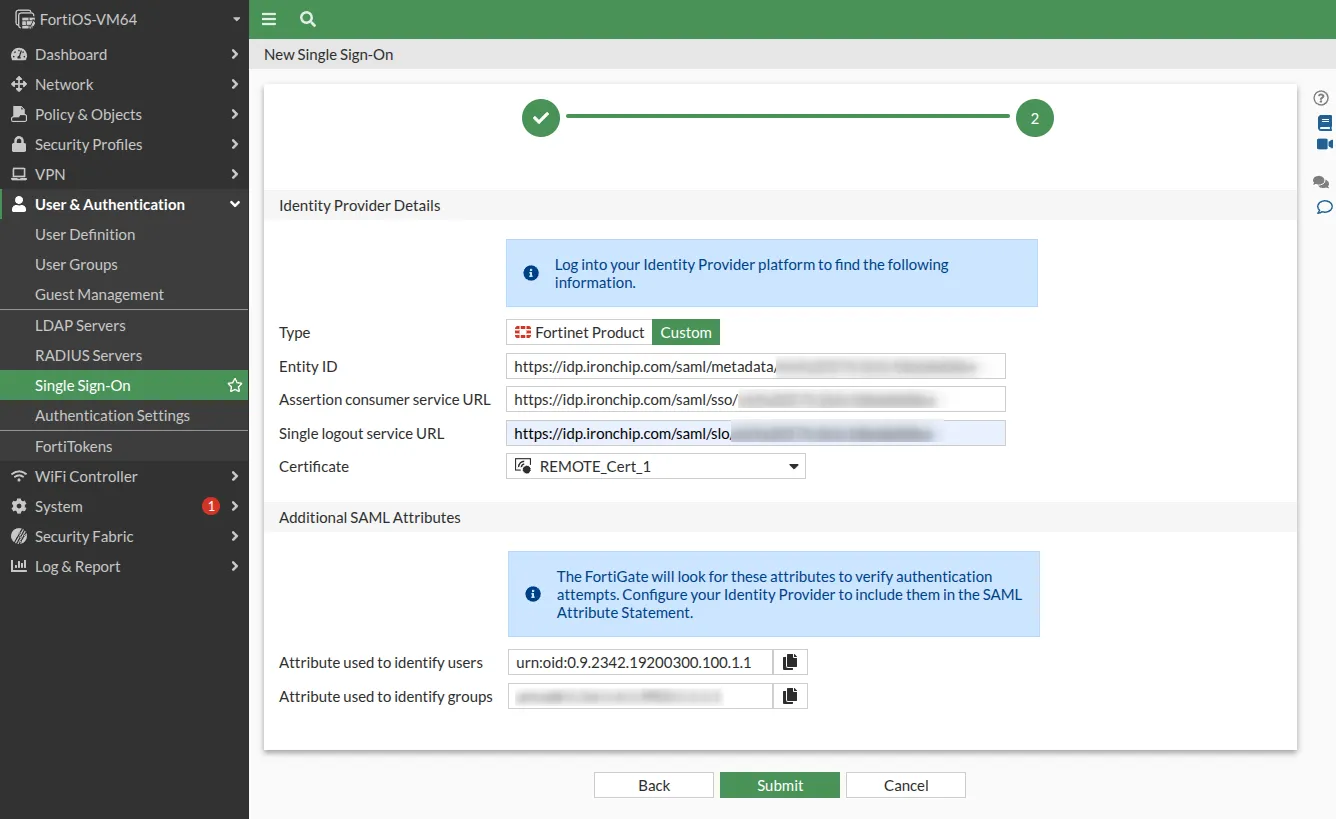Expand the Network menu chevron
The width and height of the screenshot is (1336, 819).
235,84
